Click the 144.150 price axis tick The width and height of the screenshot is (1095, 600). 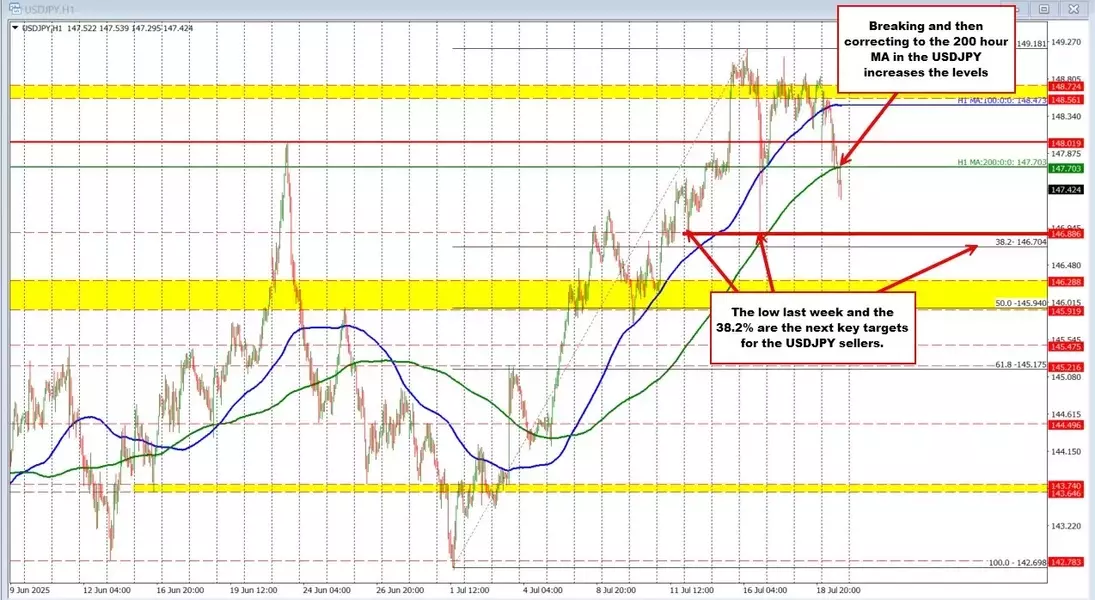(x=1067, y=451)
